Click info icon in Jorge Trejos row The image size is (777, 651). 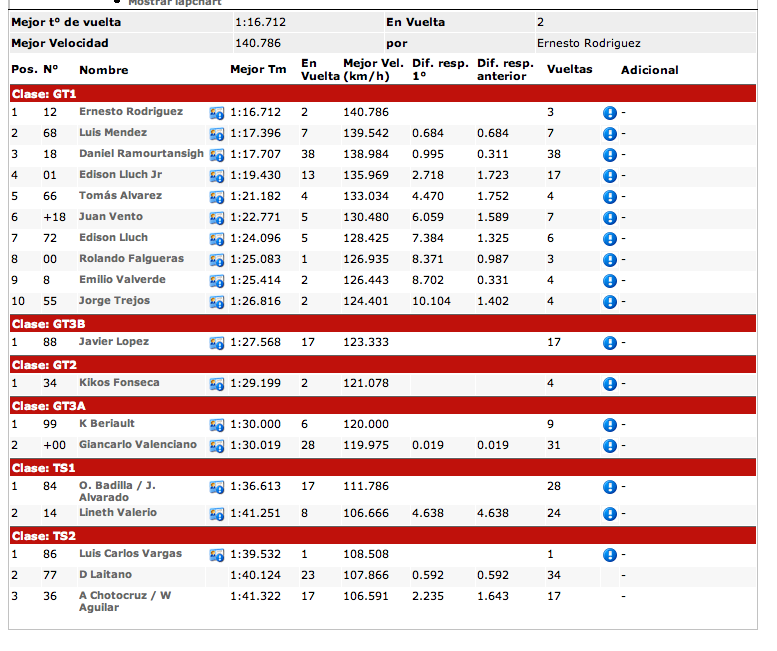click(x=609, y=302)
